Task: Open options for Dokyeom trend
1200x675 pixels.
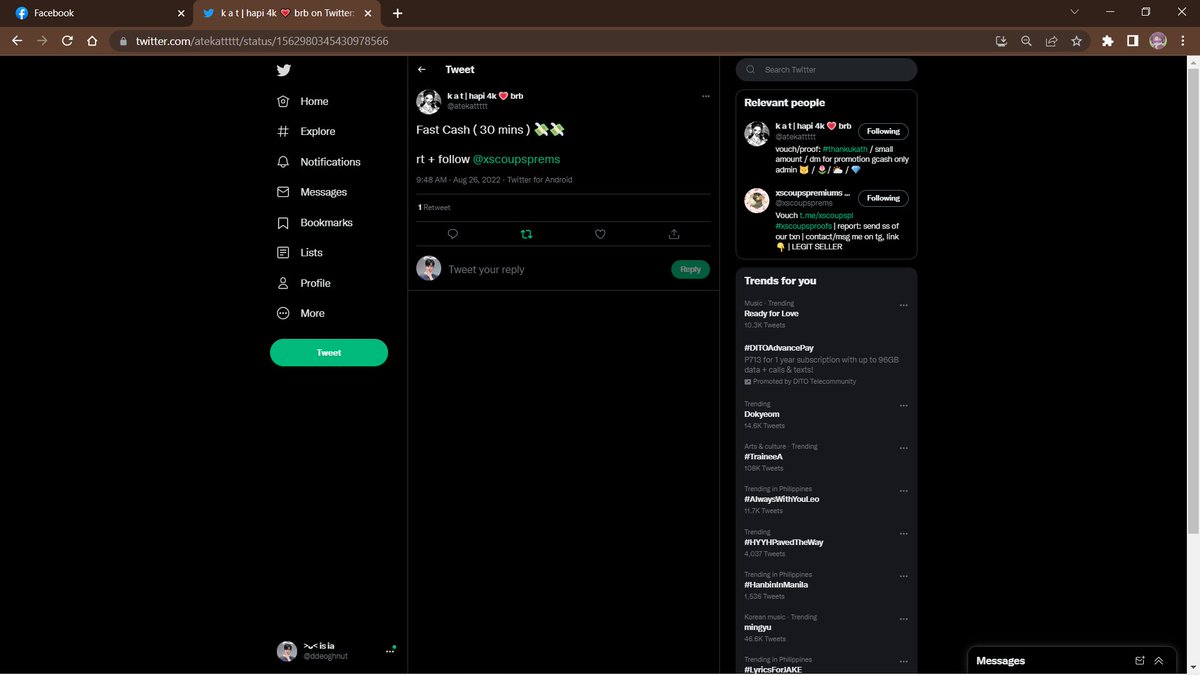Action: 904,406
